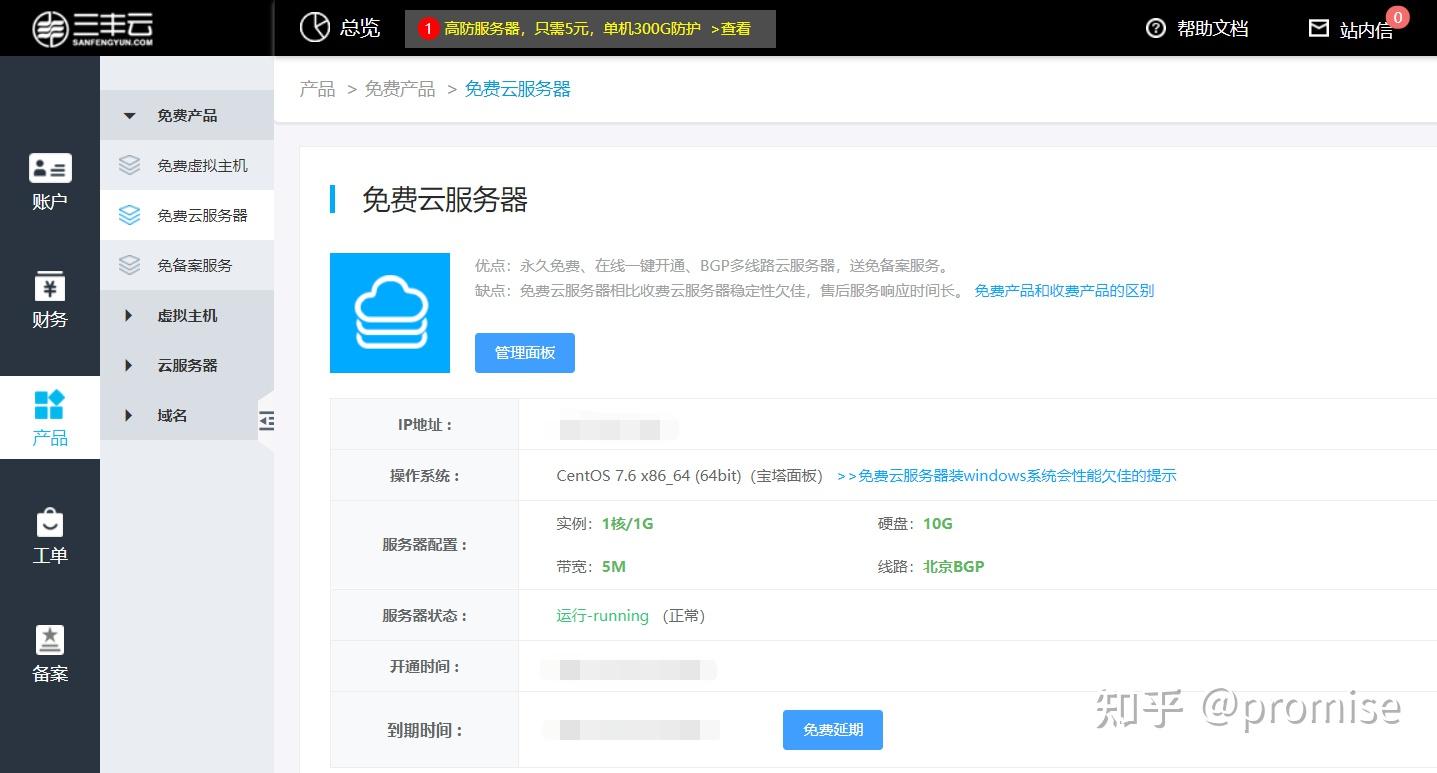Click the 到期时间 row label

click(x=425, y=730)
